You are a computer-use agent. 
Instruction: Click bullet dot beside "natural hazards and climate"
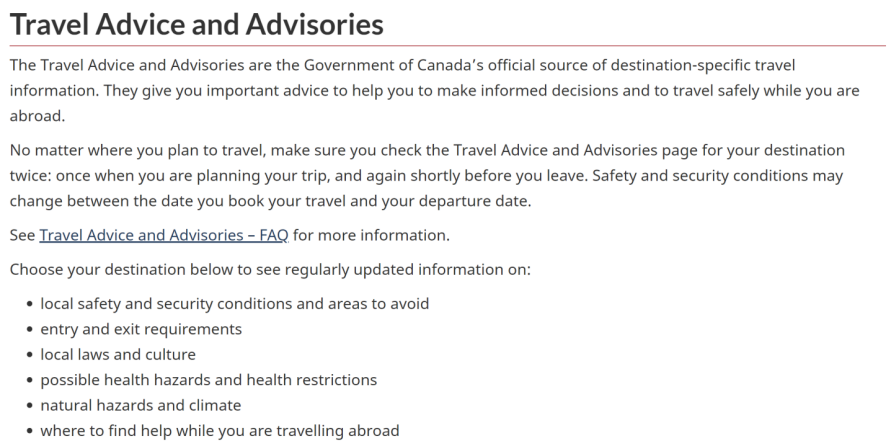coord(30,406)
